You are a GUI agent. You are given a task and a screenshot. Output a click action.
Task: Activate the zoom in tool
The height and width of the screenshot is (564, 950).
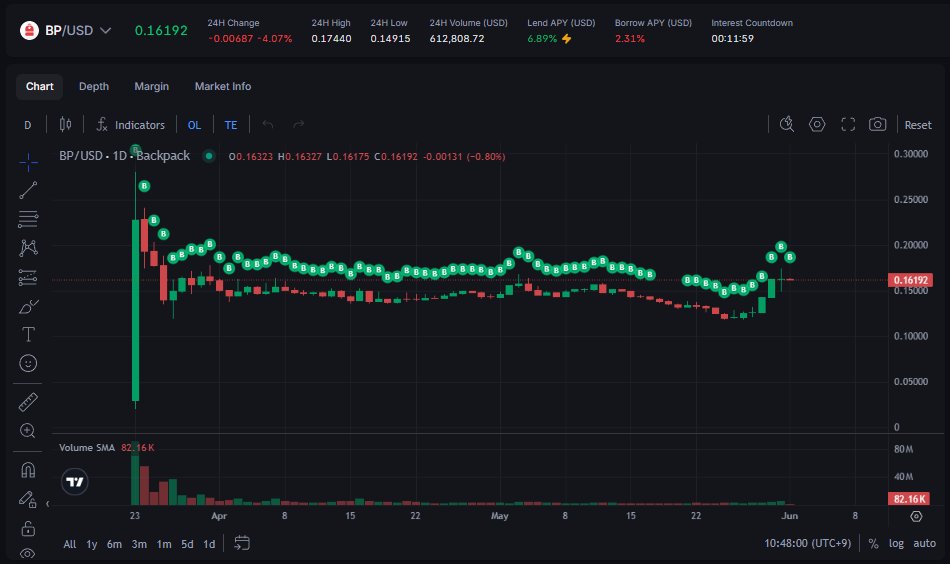point(28,430)
